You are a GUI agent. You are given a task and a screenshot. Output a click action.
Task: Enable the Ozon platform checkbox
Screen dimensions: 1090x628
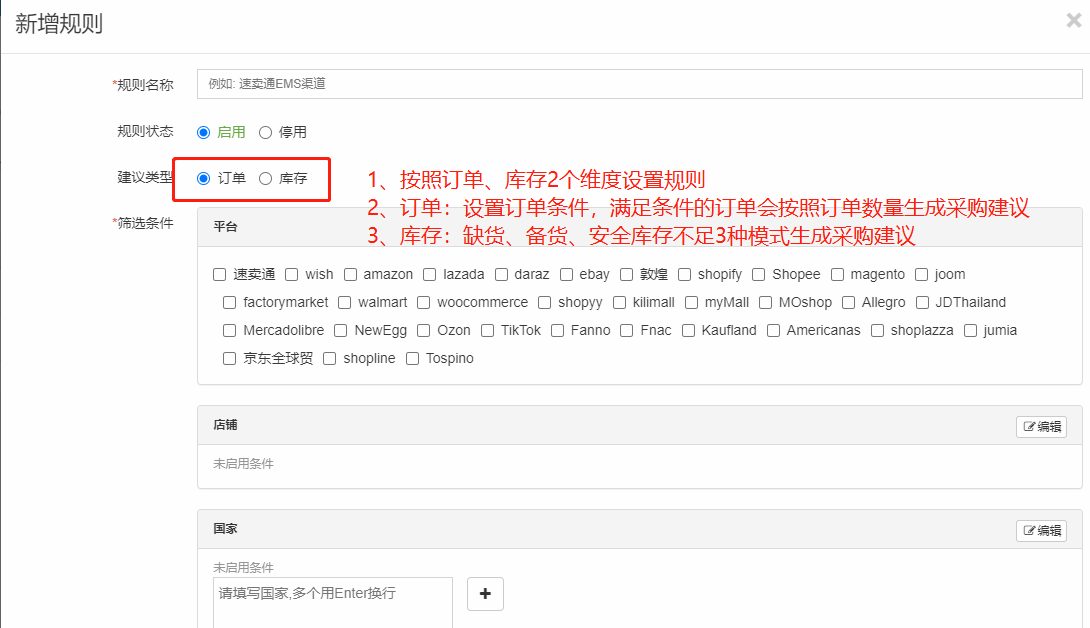pyautogui.click(x=423, y=330)
